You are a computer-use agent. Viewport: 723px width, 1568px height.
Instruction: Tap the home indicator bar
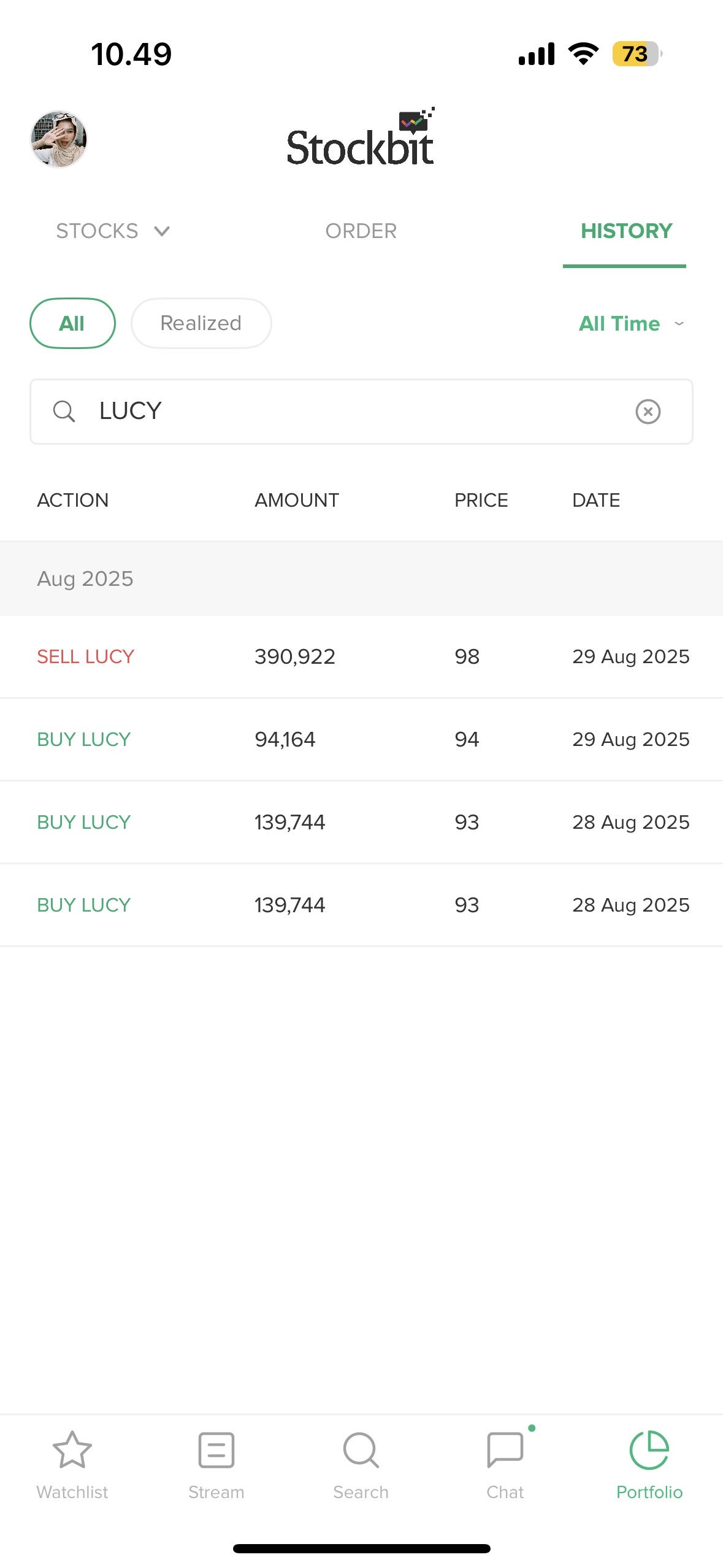tap(361, 1548)
